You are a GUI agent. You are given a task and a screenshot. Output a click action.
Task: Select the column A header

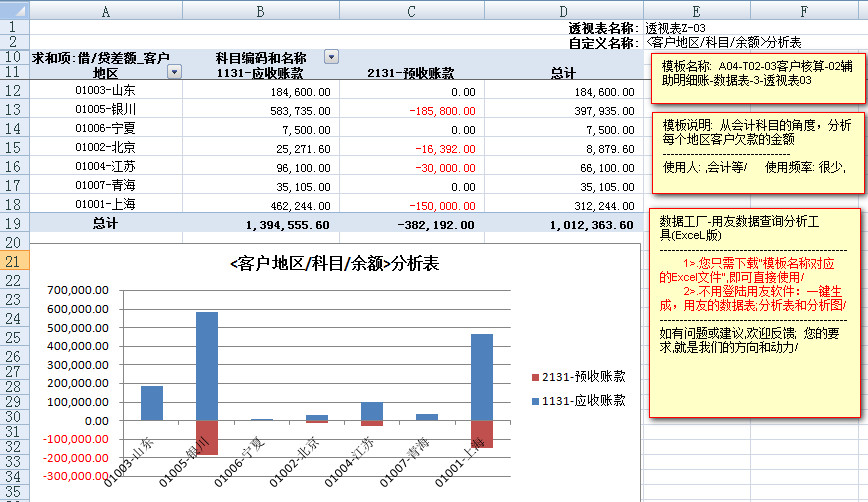(106, 10)
